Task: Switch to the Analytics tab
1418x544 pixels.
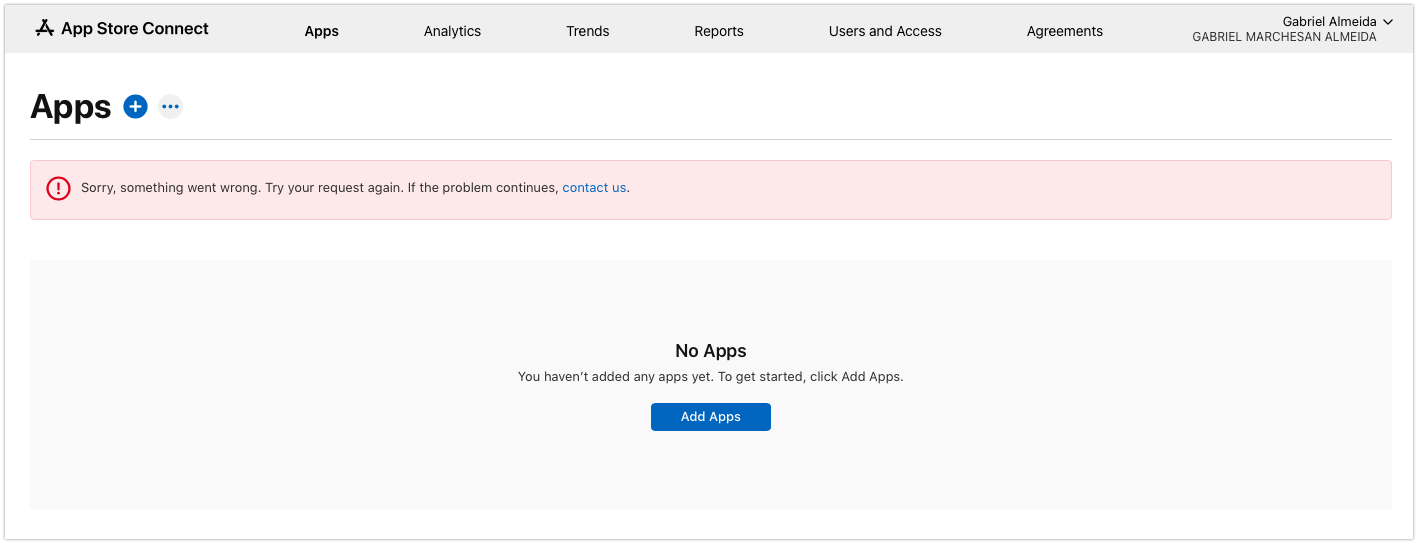Action: pyautogui.click(x=452, y=31)
